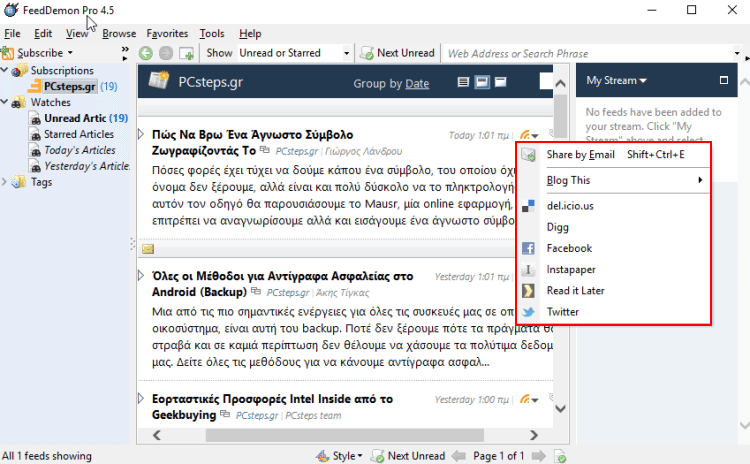
Task: Choose Share by Email
Action: (x=614, y=155)
